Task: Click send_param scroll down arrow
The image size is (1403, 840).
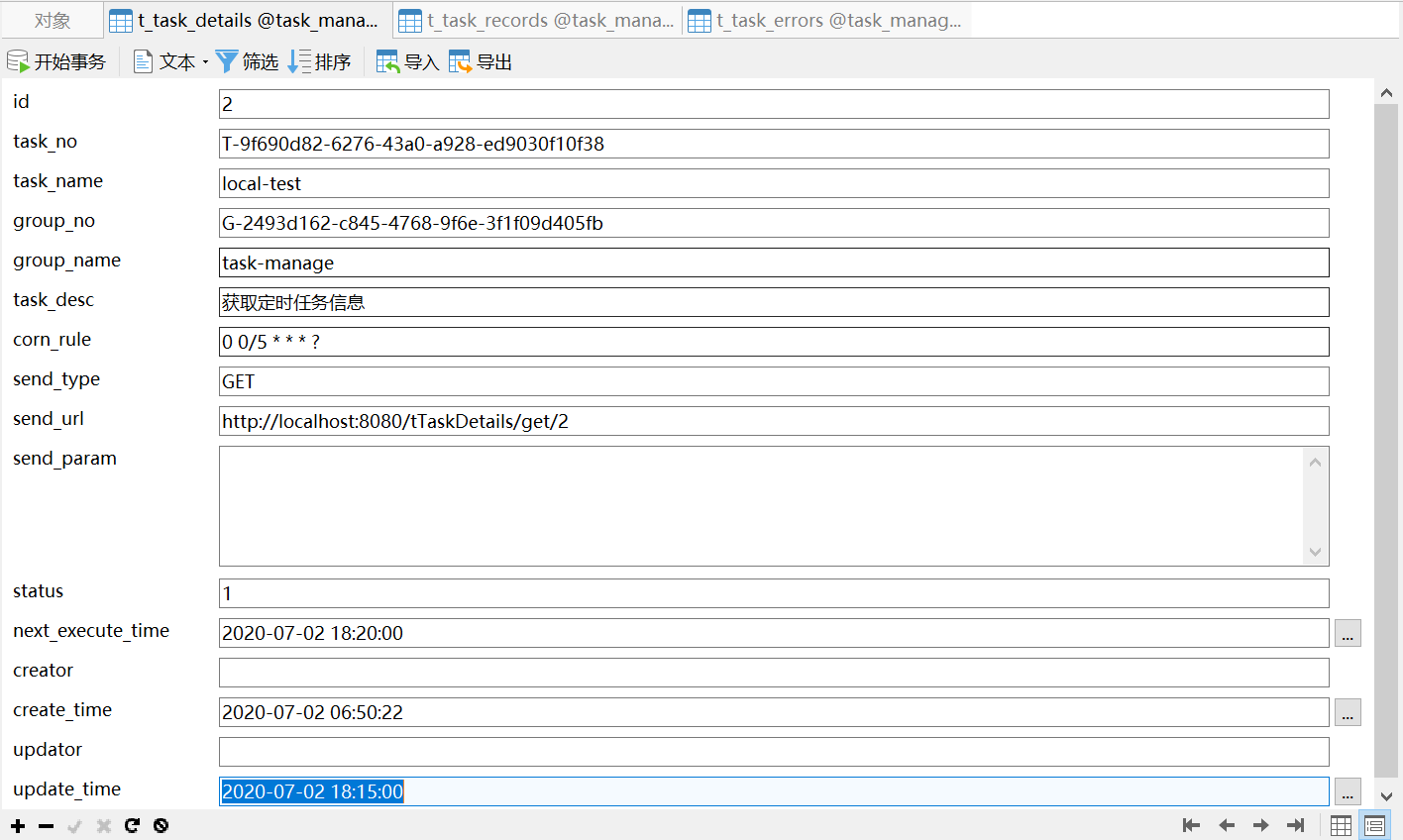Action: 1316,552
